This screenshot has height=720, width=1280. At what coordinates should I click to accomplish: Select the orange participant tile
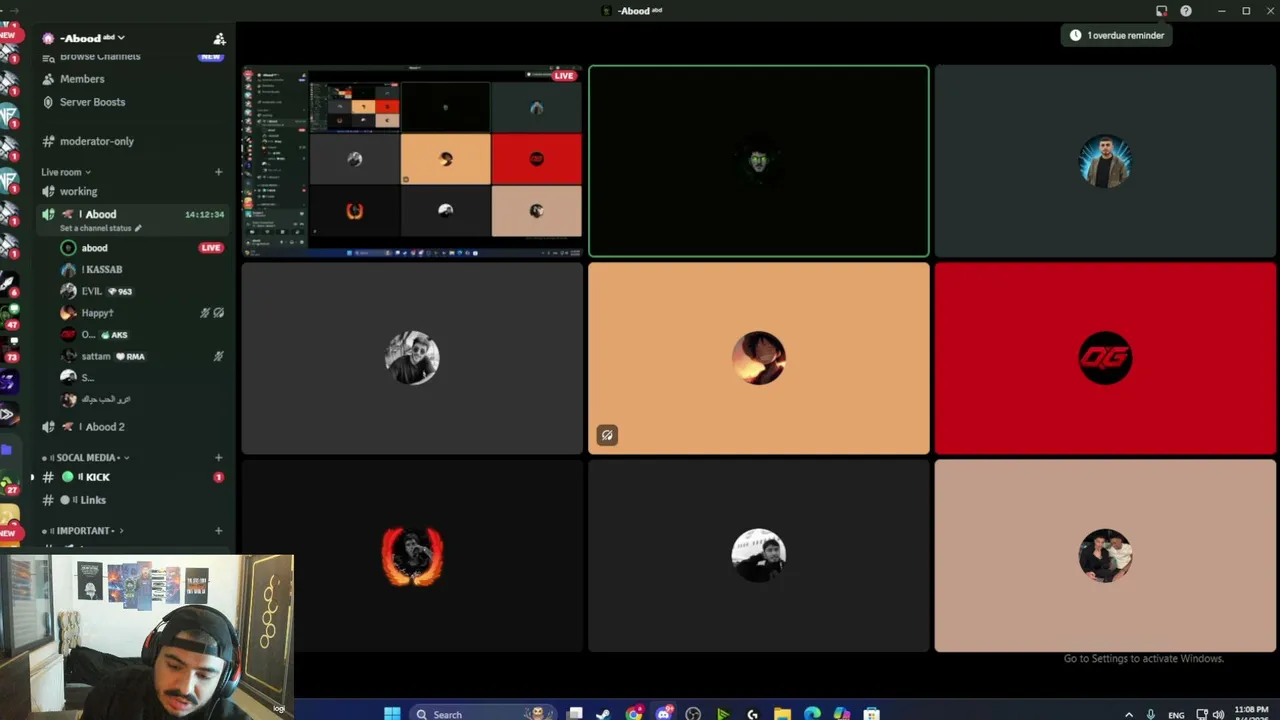tap(758, 358)
